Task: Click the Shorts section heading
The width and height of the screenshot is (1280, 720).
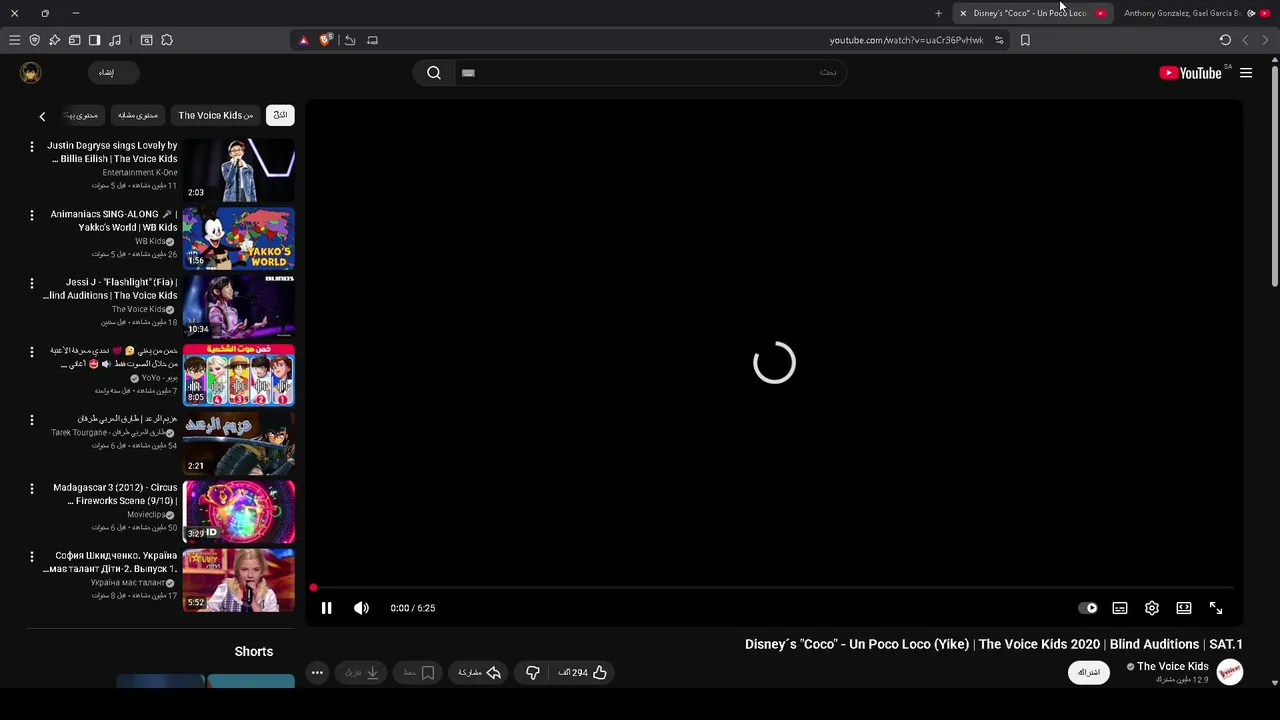Action: tap(254, 651)
